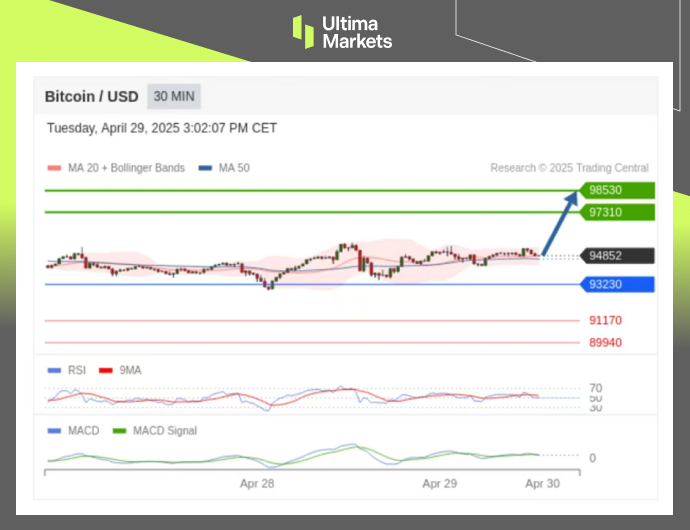Click the black 94852 current price tag

(x=618, y=256)
